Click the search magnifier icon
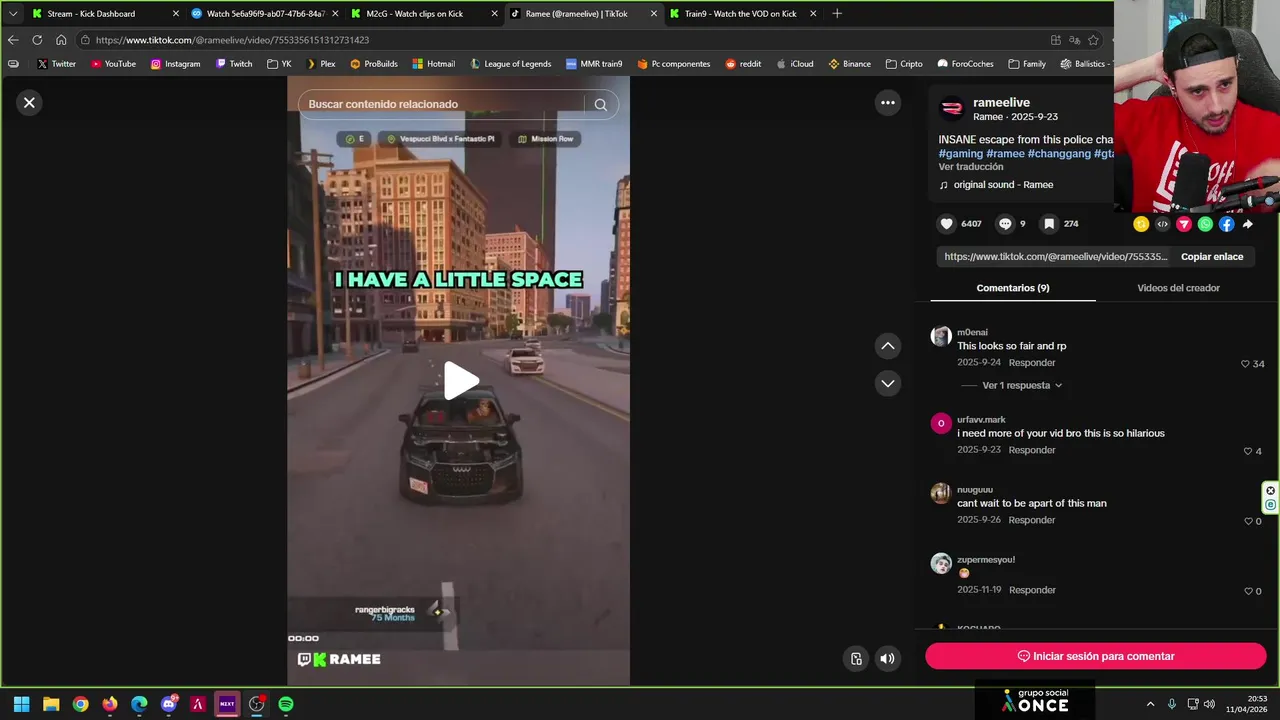The image size is (1280, 720). (600, 104)
